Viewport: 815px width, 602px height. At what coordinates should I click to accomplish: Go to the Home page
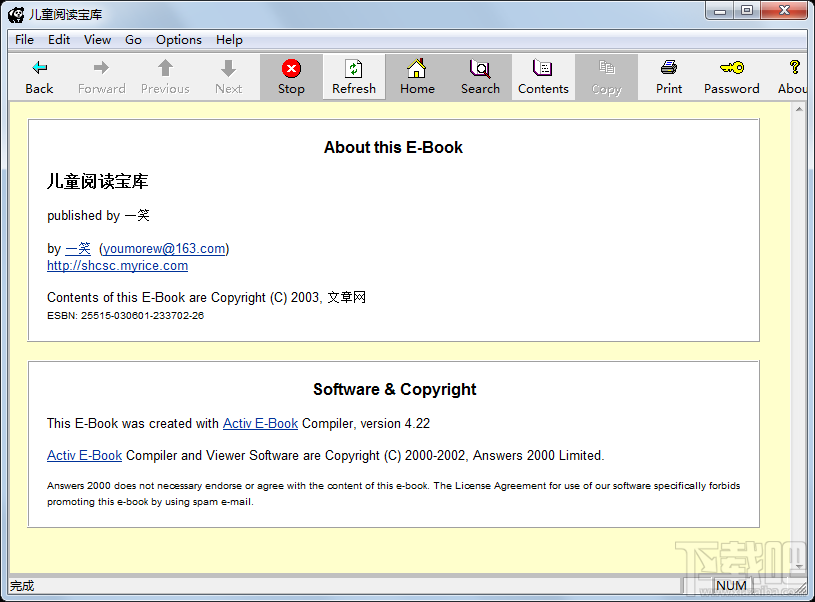(417, 77)
